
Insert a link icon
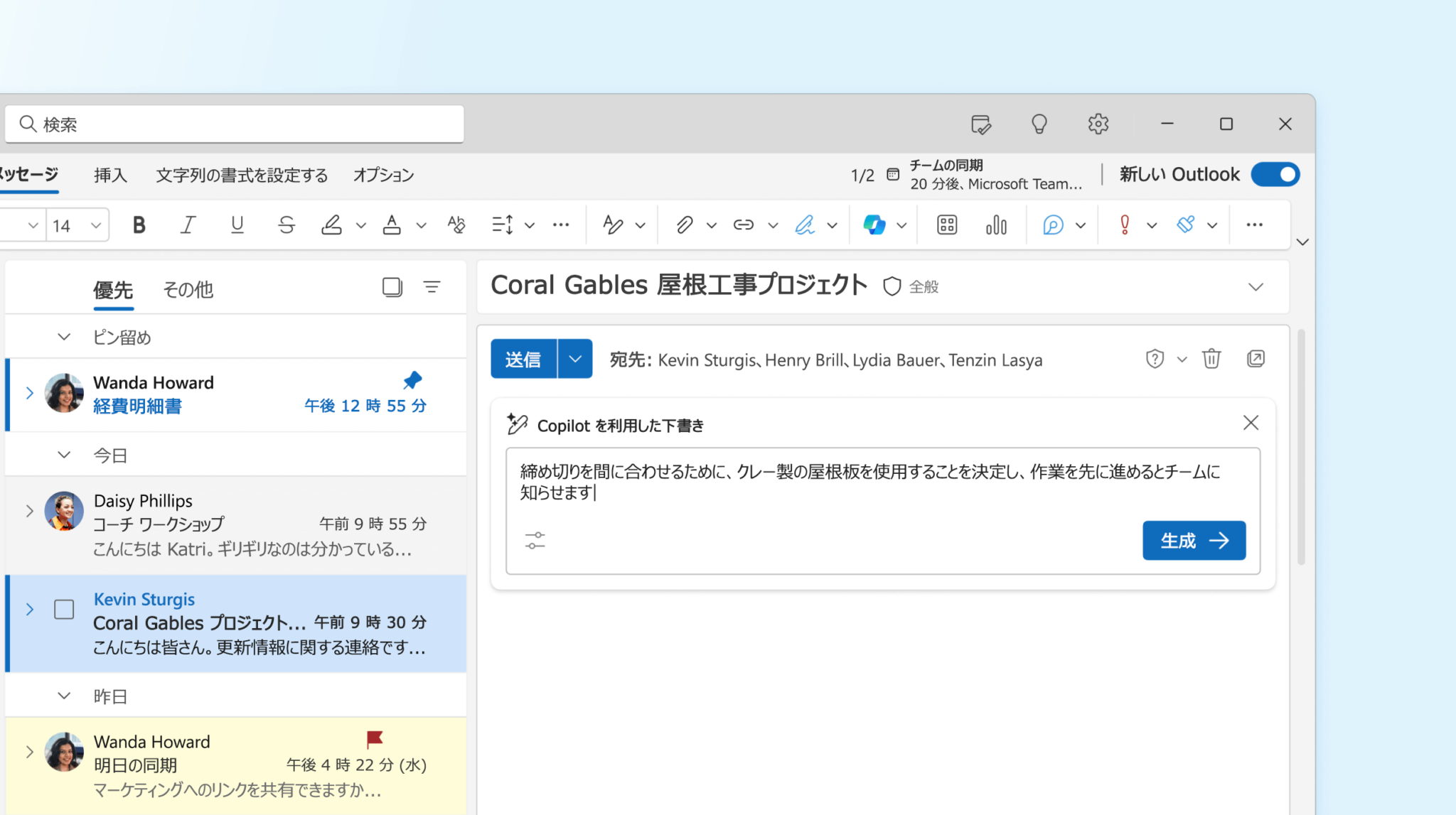pos(744,225)
